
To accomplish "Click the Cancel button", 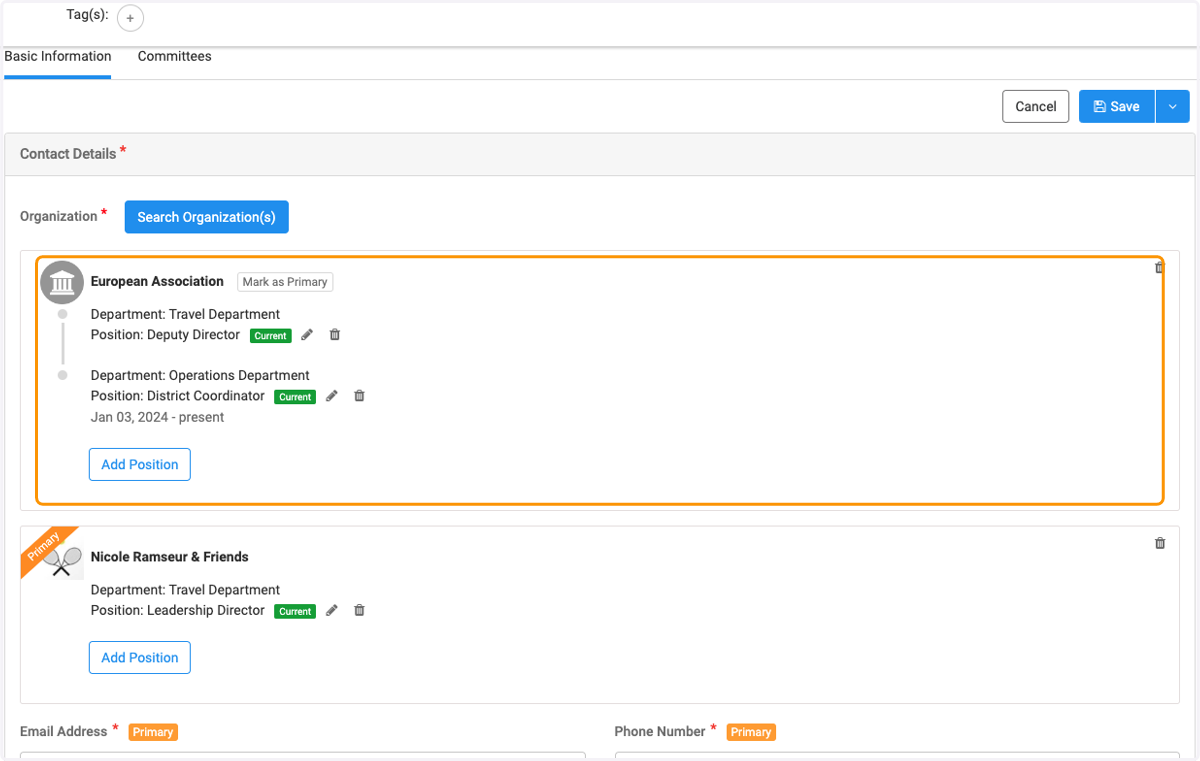I will click(1036, 107).
